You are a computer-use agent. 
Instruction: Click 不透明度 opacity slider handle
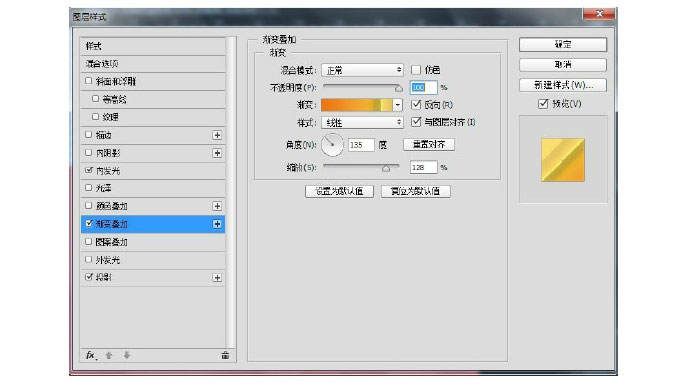tap(398, 88)
